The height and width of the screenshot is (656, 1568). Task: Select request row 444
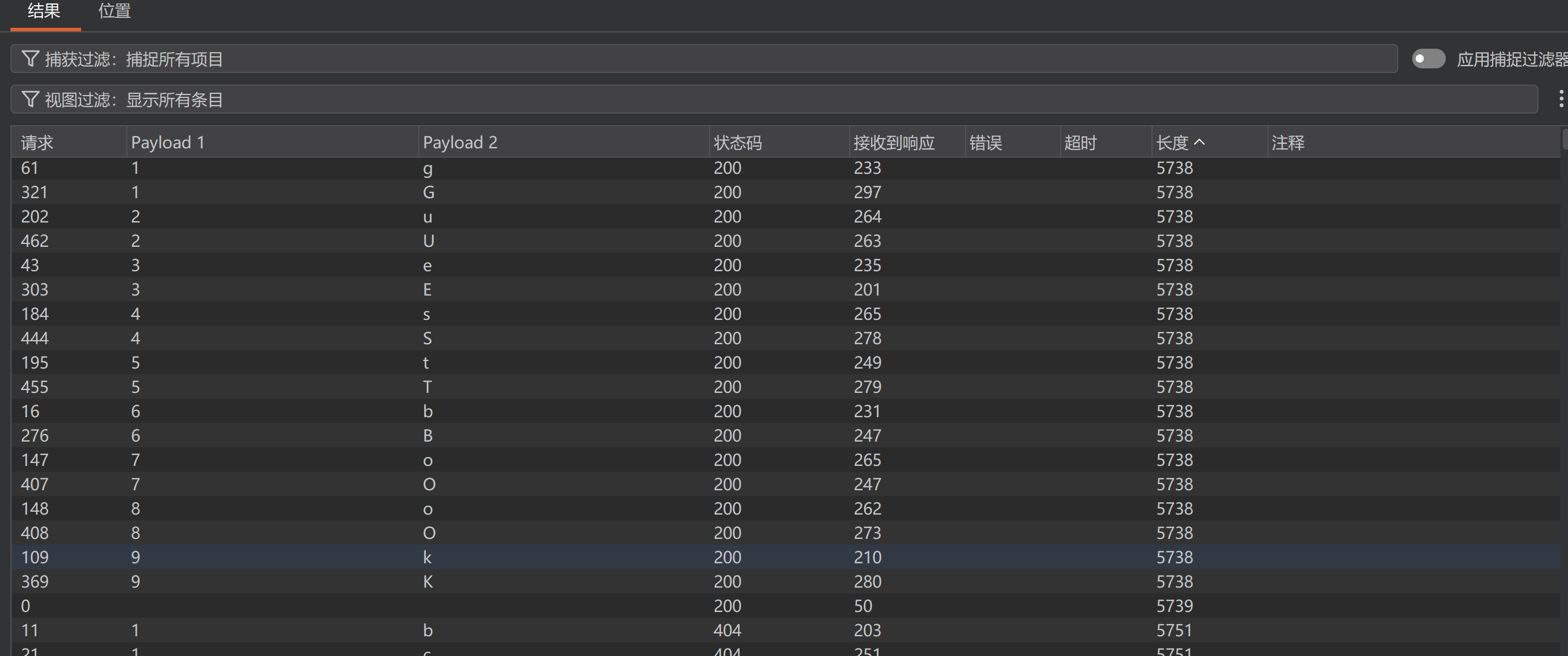785,338
